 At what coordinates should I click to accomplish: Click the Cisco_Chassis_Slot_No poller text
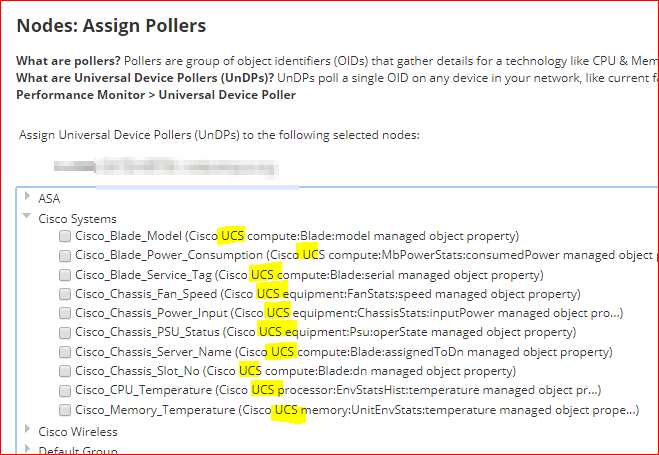click(x=295, y=371)
